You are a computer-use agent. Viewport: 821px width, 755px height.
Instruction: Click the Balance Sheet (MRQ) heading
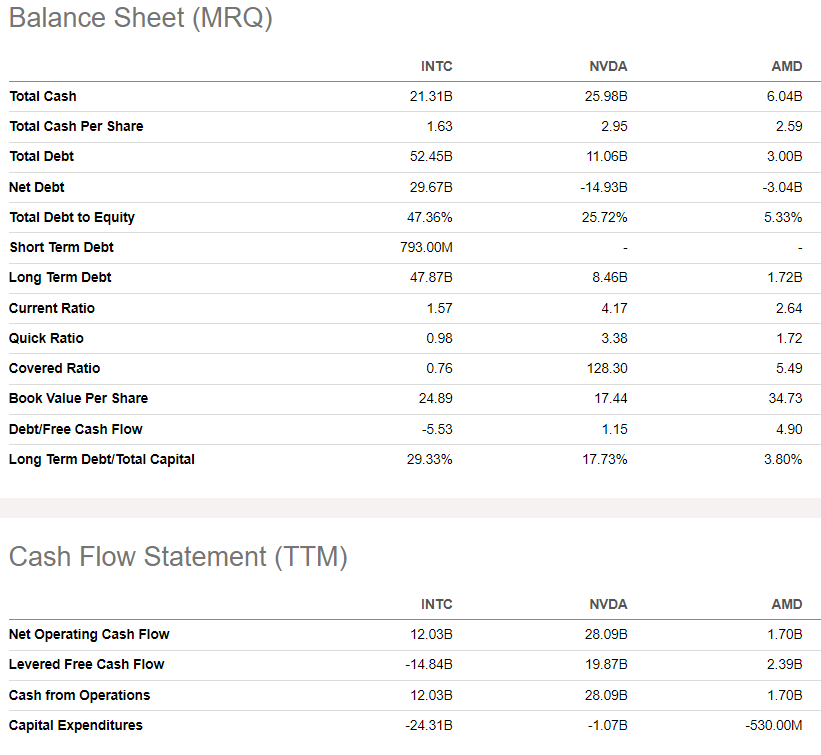141,18
